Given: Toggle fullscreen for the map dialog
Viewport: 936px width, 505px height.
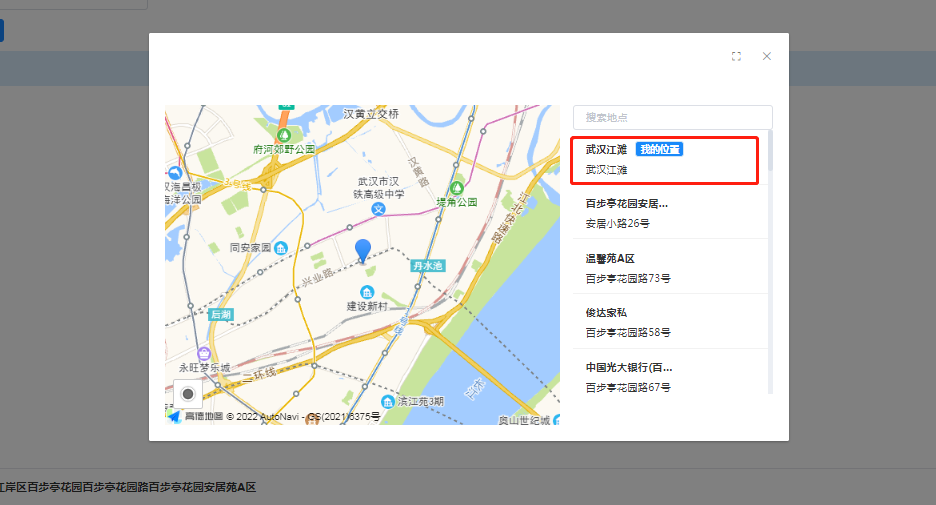Looking at the screenshot, I should pos(736,57).
